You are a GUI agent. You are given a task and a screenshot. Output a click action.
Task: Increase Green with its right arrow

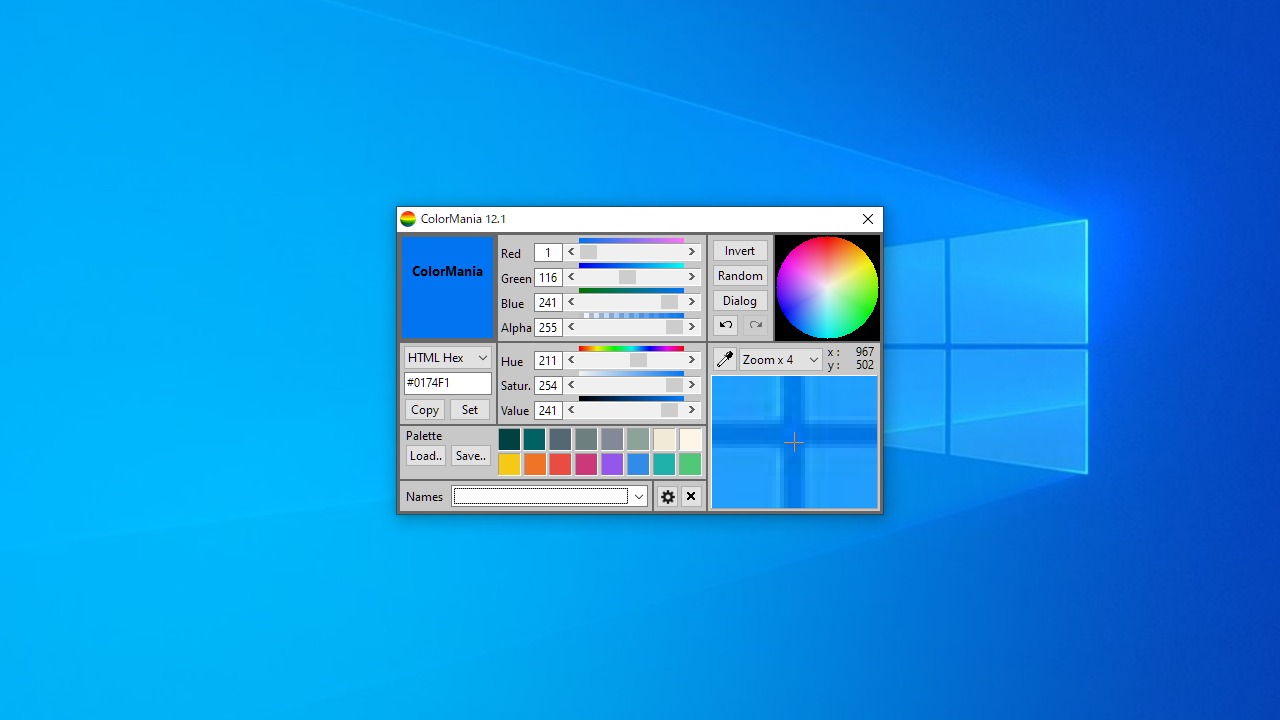pyautogui.click(x=691, y=277)
